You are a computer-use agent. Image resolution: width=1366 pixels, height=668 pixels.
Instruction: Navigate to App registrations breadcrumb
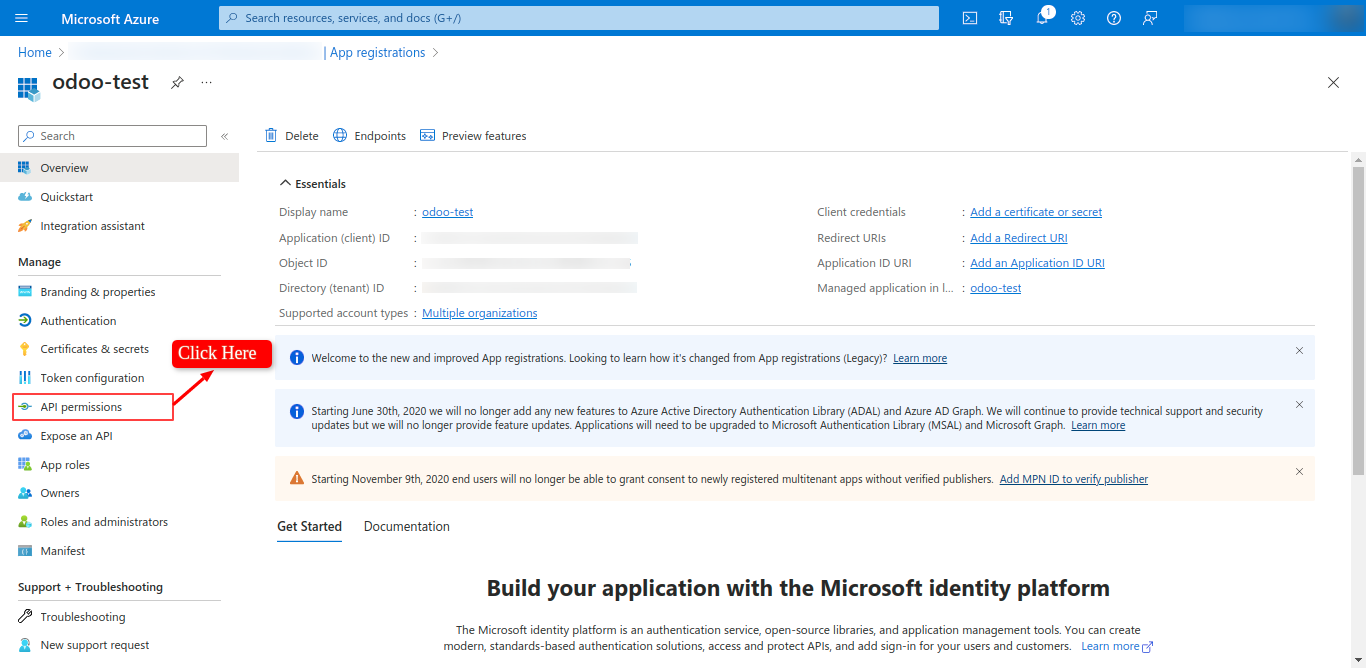pyautogui.click(x=378, y=52)
